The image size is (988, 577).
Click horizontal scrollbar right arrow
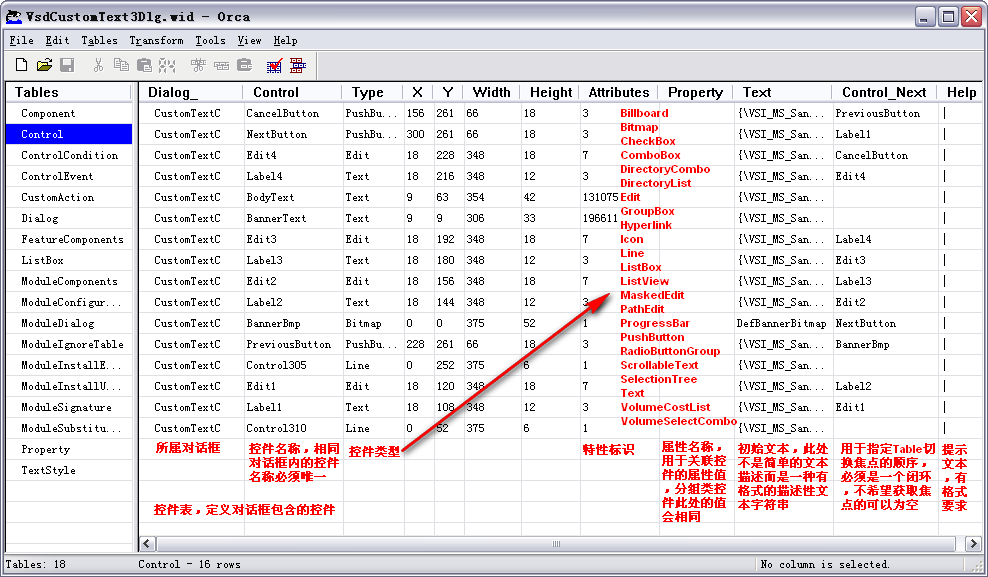[973, 544]
